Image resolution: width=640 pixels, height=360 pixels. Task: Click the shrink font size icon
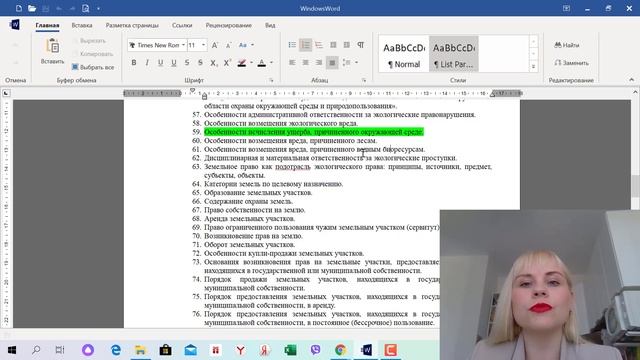pos(228,45)
